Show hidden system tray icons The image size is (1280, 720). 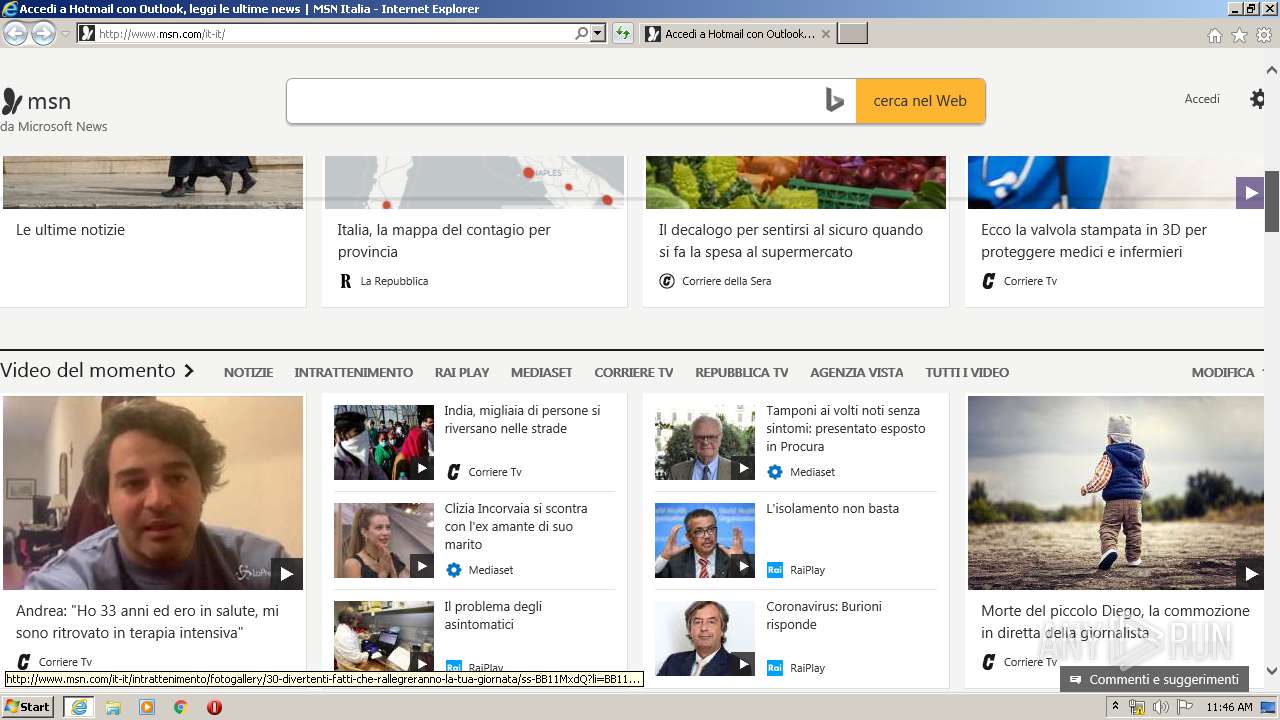coord(1115,707)
